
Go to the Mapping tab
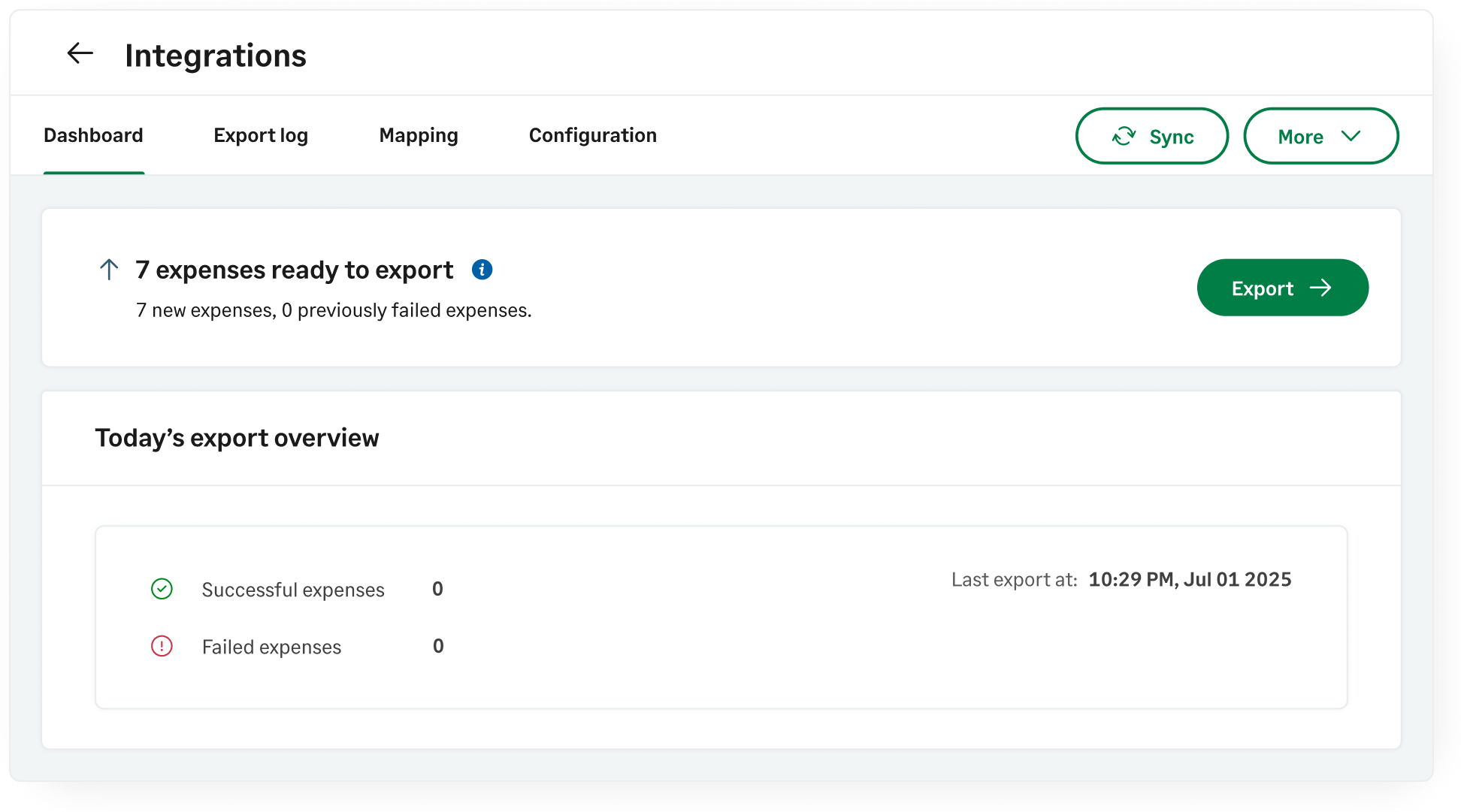coord(418,135)
